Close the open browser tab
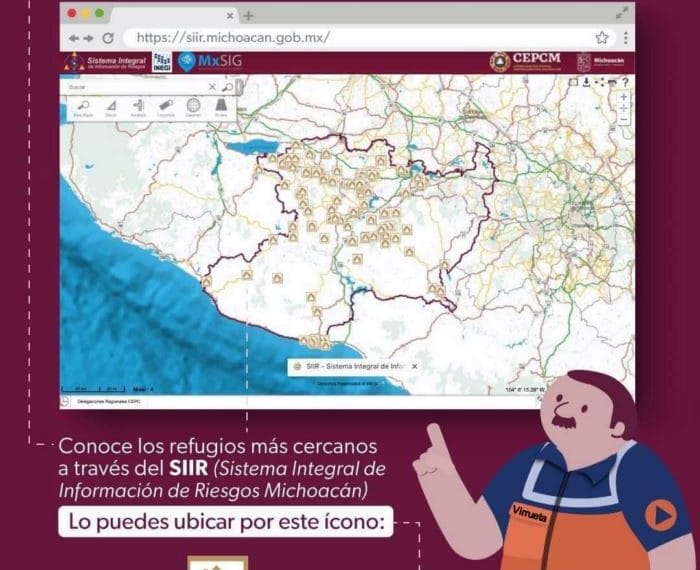This screenshot has width=700, height=570. [230, 16]
